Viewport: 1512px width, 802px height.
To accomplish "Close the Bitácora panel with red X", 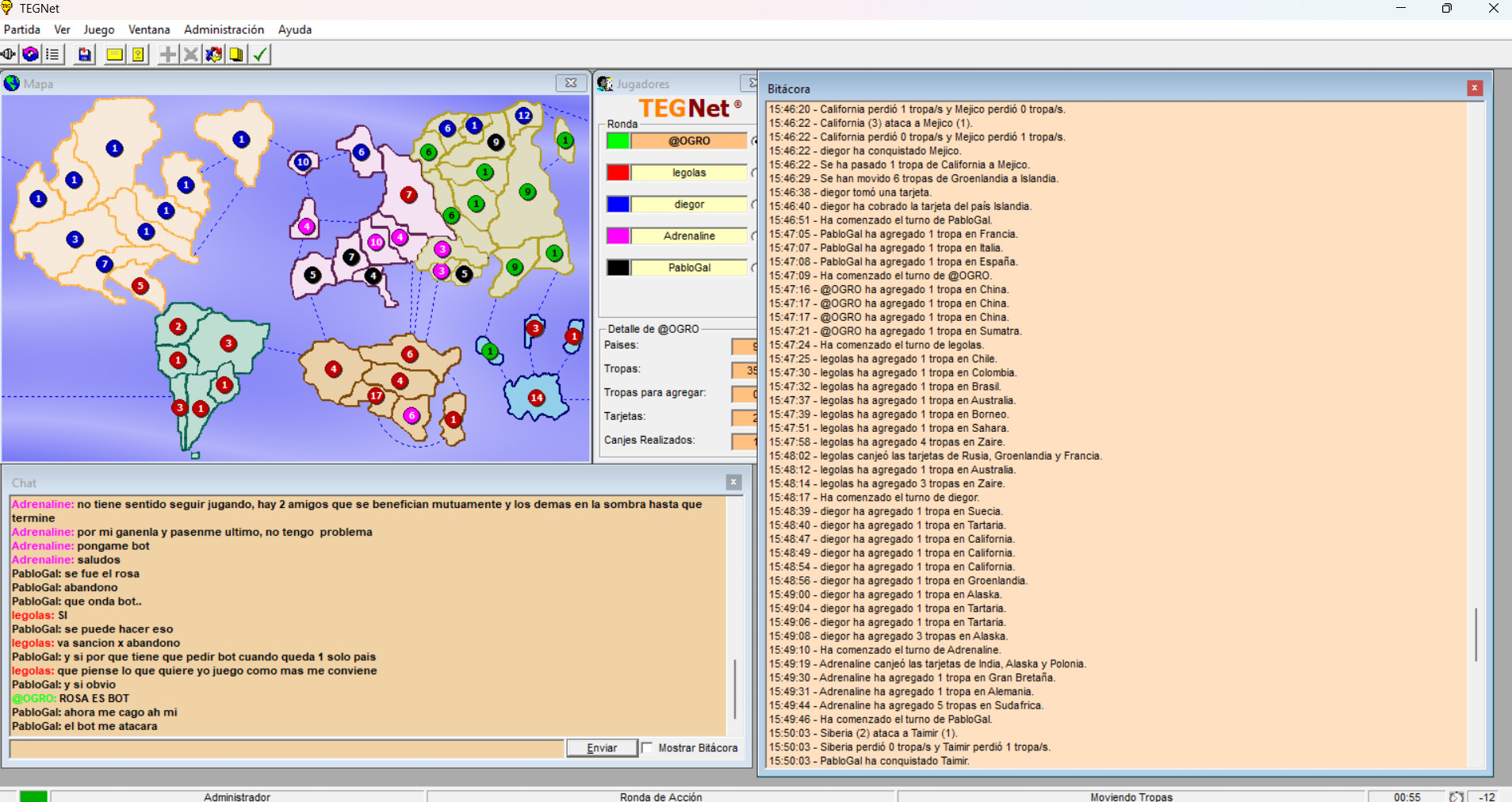I will tap(1474, 88).
